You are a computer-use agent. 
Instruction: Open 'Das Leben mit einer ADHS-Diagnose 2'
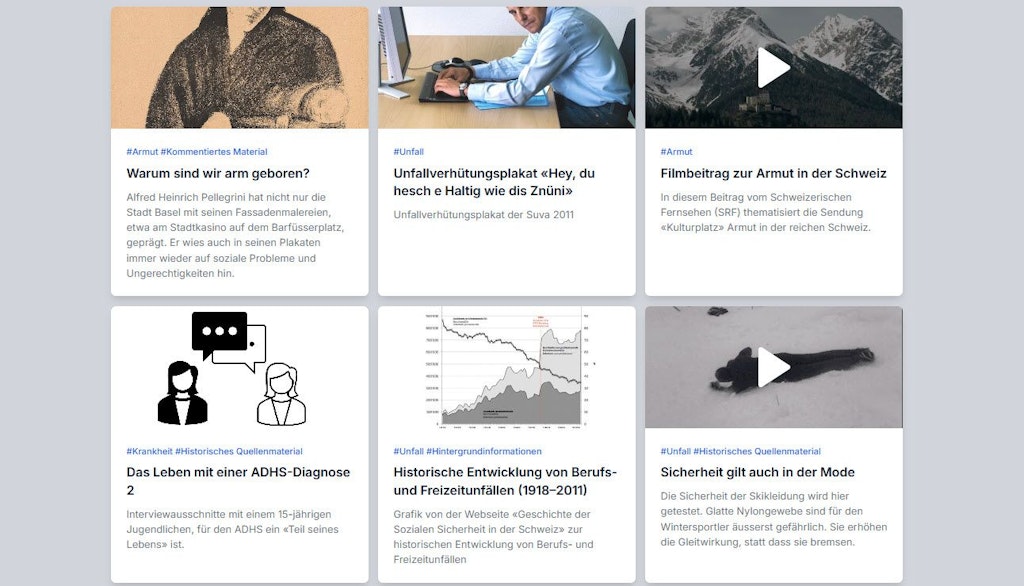tap(238, 481)
